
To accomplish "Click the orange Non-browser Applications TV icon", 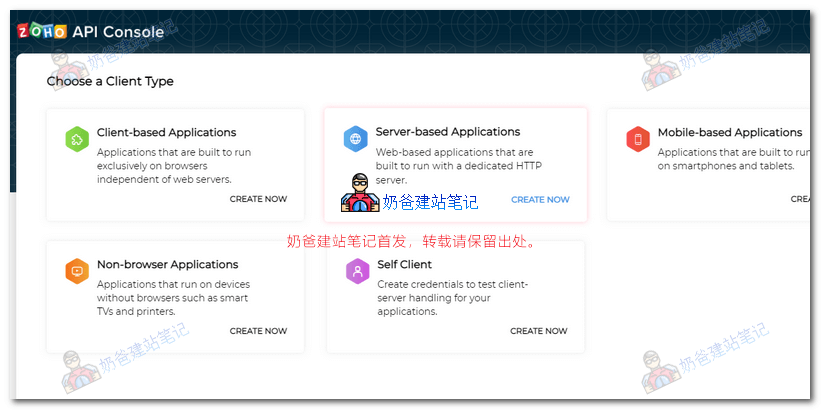I will coord(77,272).
